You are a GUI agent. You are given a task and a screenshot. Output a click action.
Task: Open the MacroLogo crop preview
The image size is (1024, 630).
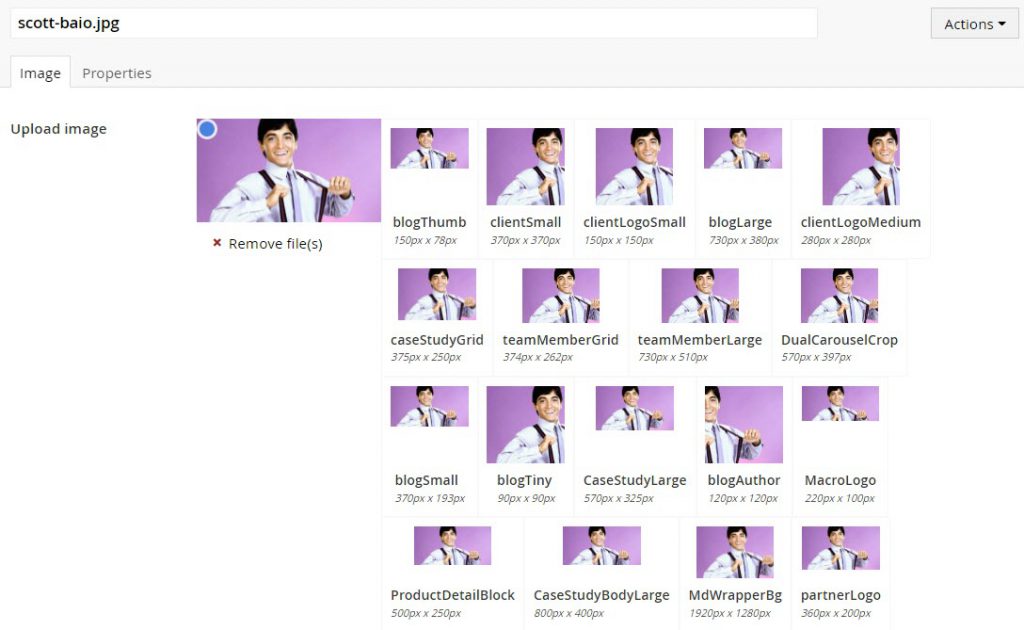(x=840, y=404)
